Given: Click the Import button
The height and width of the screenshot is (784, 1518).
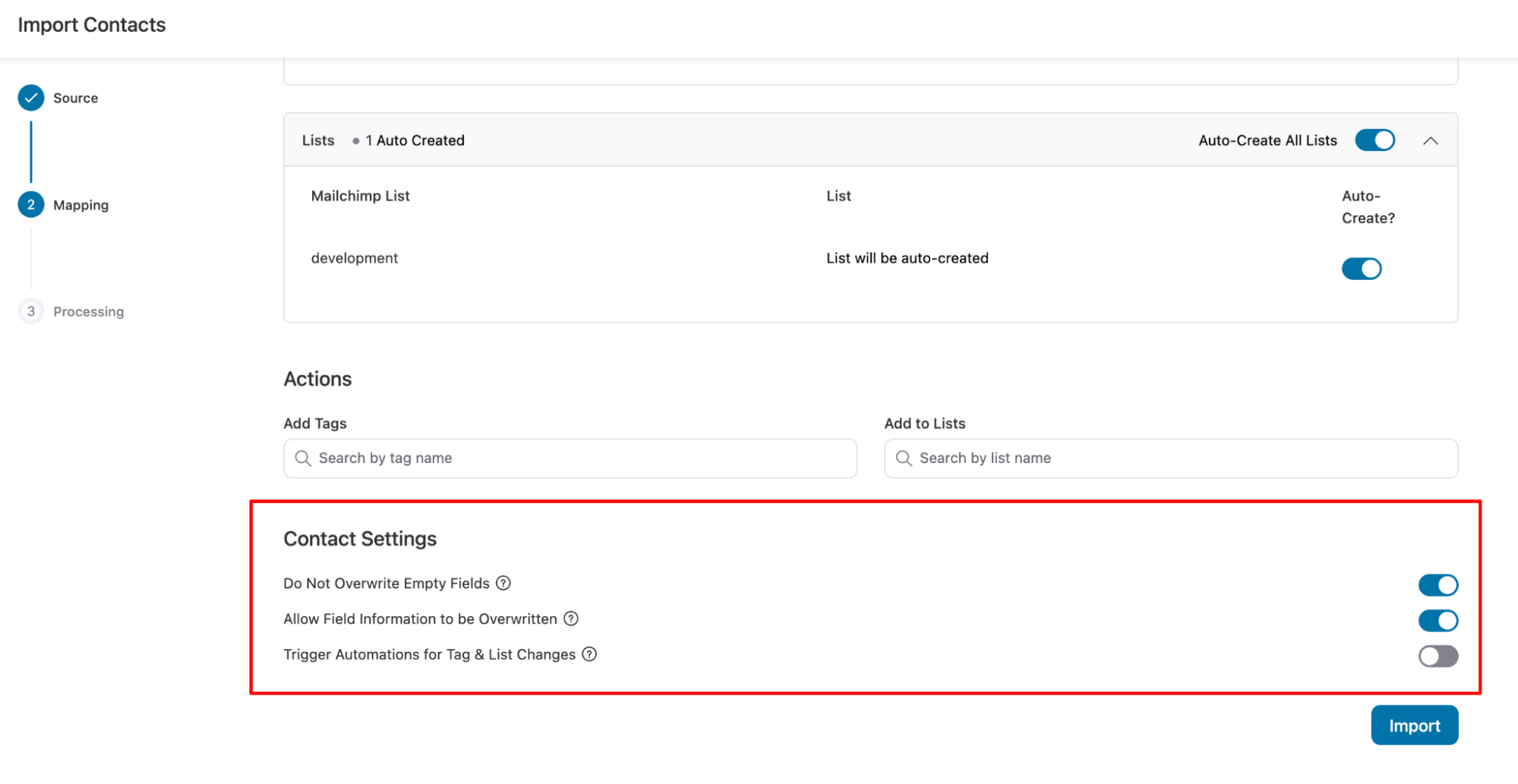Looking at the screenshot, I should pos(1414,725).
